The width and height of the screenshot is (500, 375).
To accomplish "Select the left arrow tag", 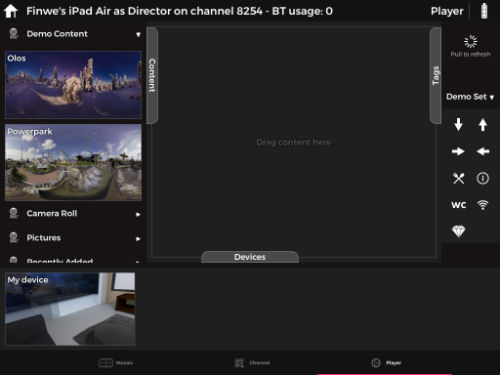I will (x=483, y=152).
